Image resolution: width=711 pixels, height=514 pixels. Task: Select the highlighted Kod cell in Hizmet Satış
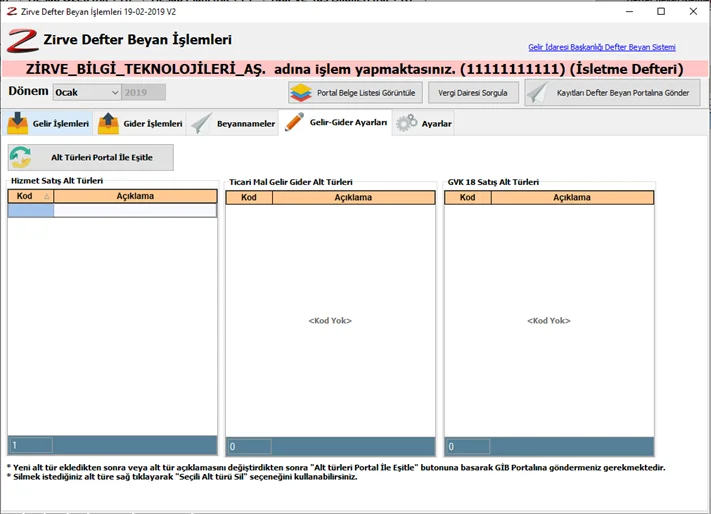[31, 210]
